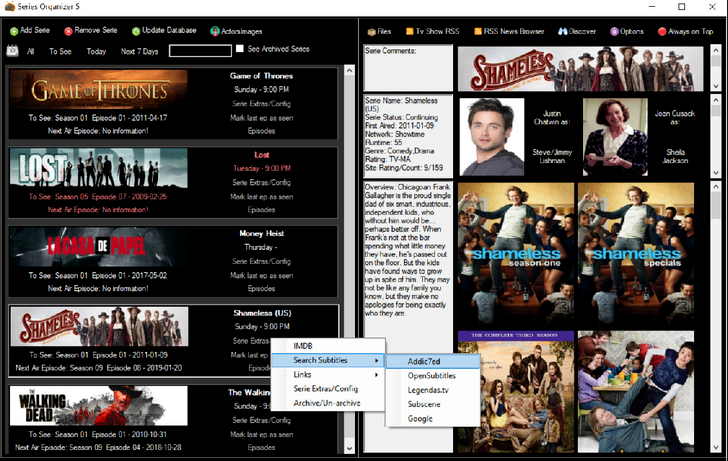Filter the list by To See
Image resolution: width=728 pixels, height=461 pixels.
point(60,52)
